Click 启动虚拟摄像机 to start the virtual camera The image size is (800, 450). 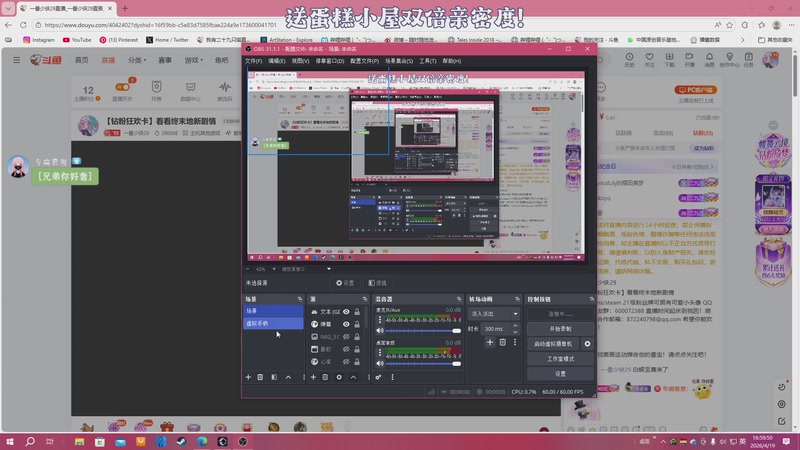pos(554,344)
